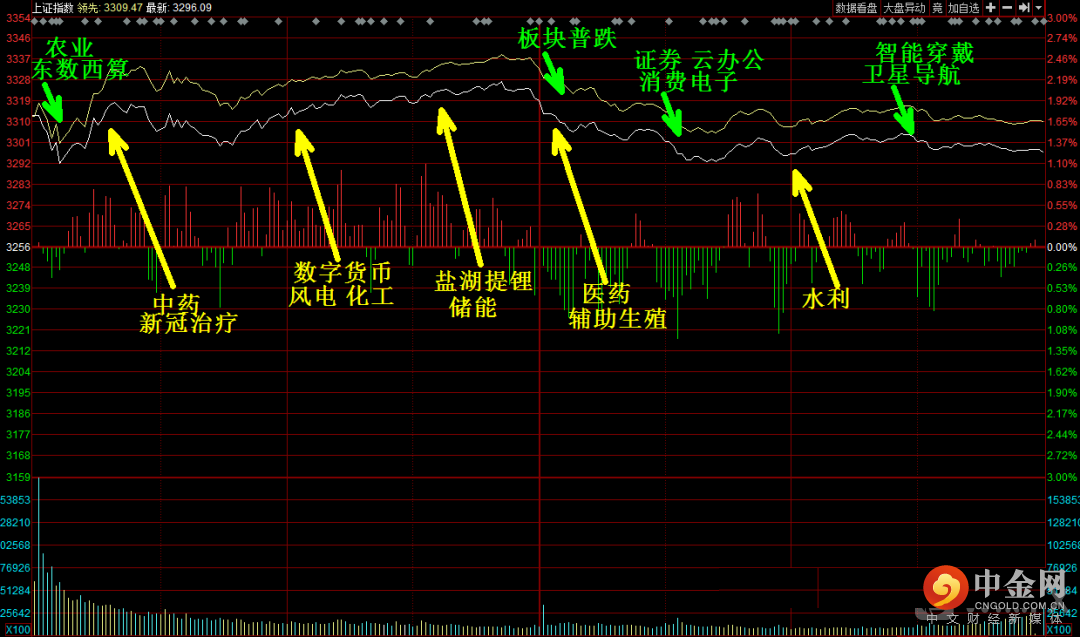Viewport: 1080px width, 637px height.
Task: Click the 3337 price axis label
Action: (x=18, y=59)
